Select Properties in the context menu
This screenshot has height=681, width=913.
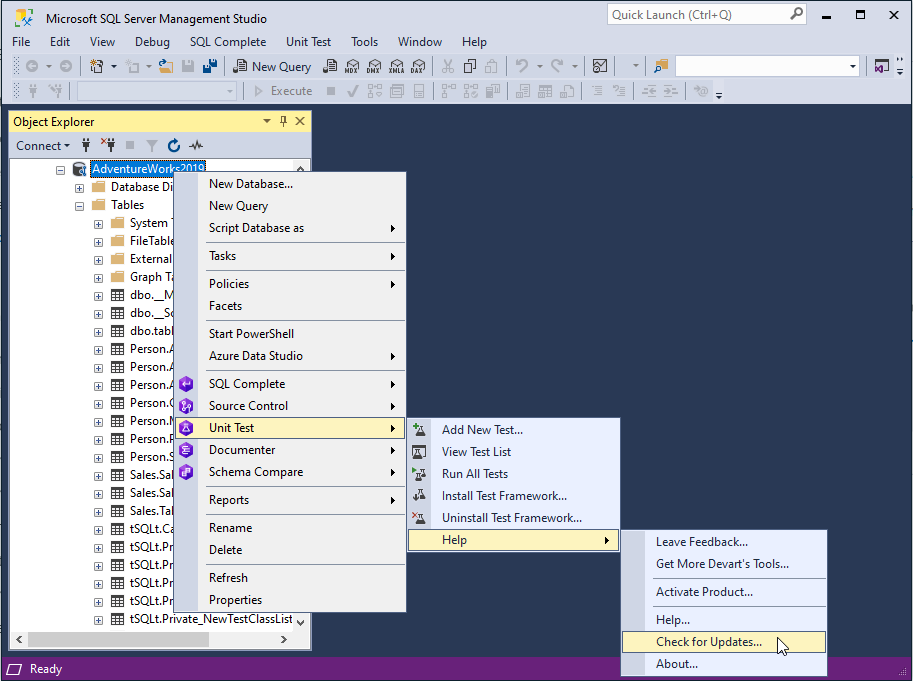(289, 600)
